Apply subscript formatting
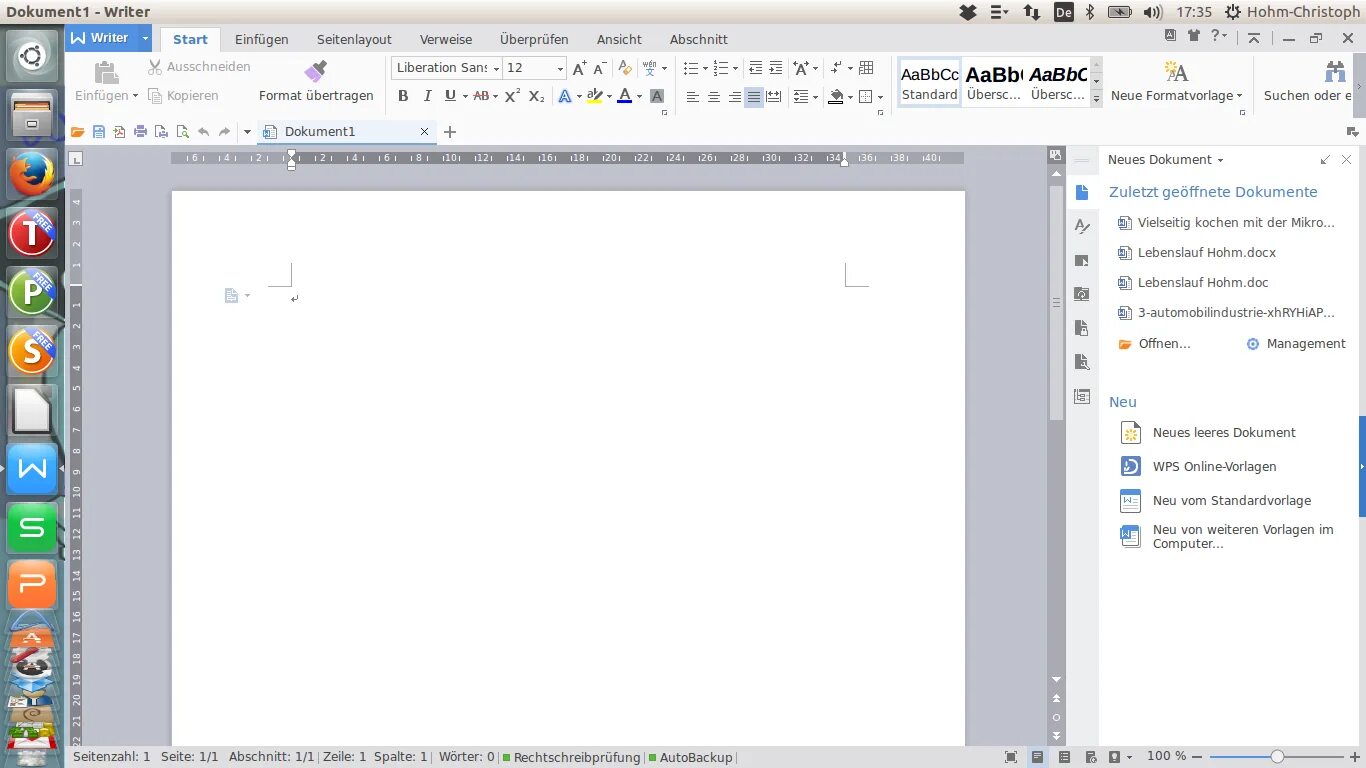The height and width of the screenshot is (768, 1366). (x=537, y=96)
